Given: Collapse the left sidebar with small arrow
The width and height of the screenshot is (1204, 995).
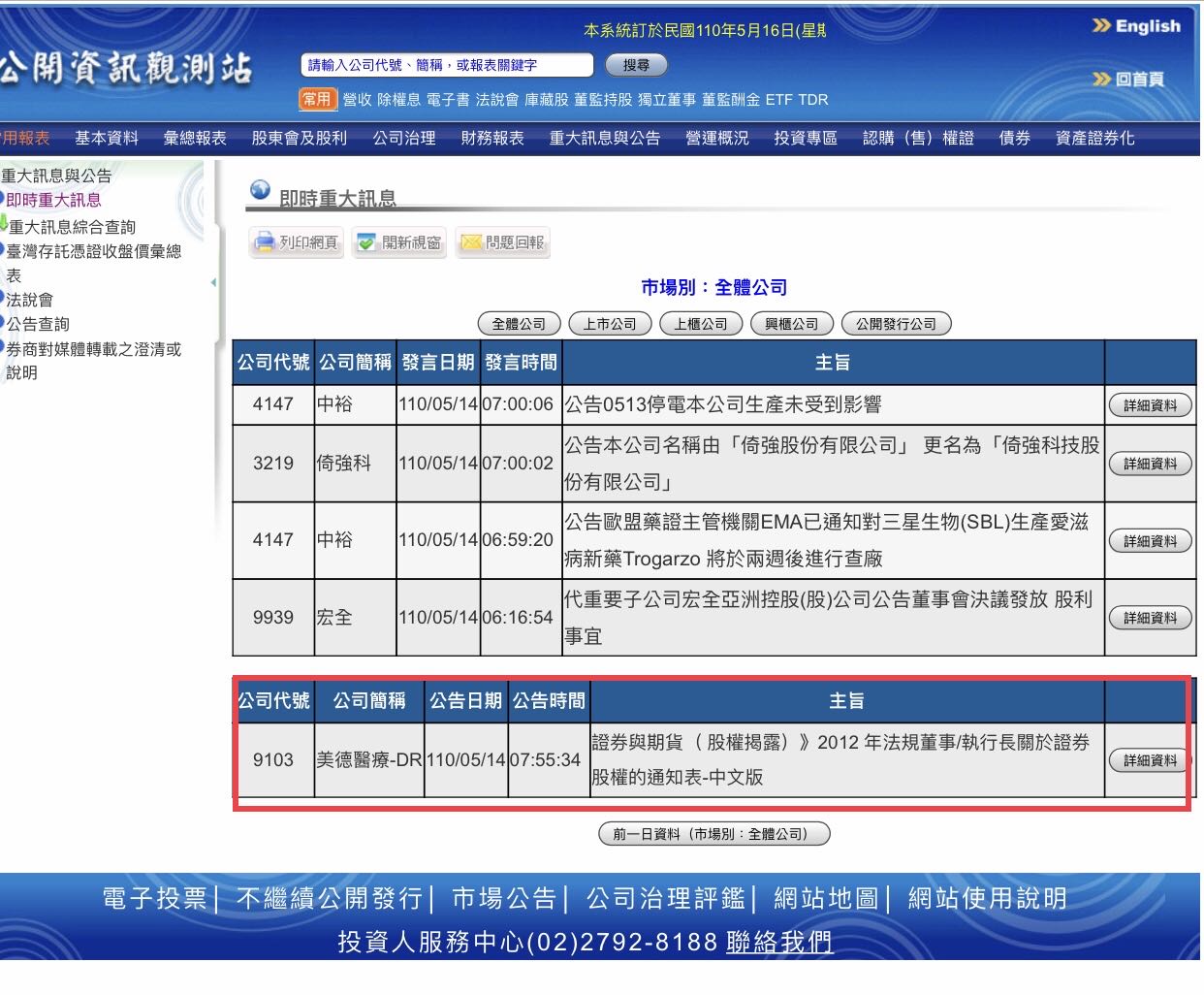Looking at the screenshot, I should point(213,282).
